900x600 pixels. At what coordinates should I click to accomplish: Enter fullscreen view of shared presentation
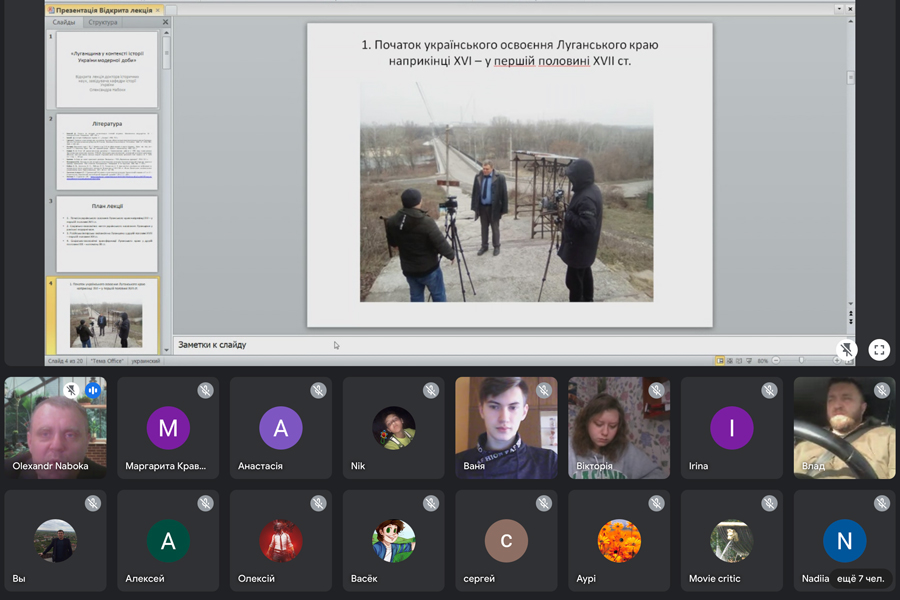coord(879,350)
